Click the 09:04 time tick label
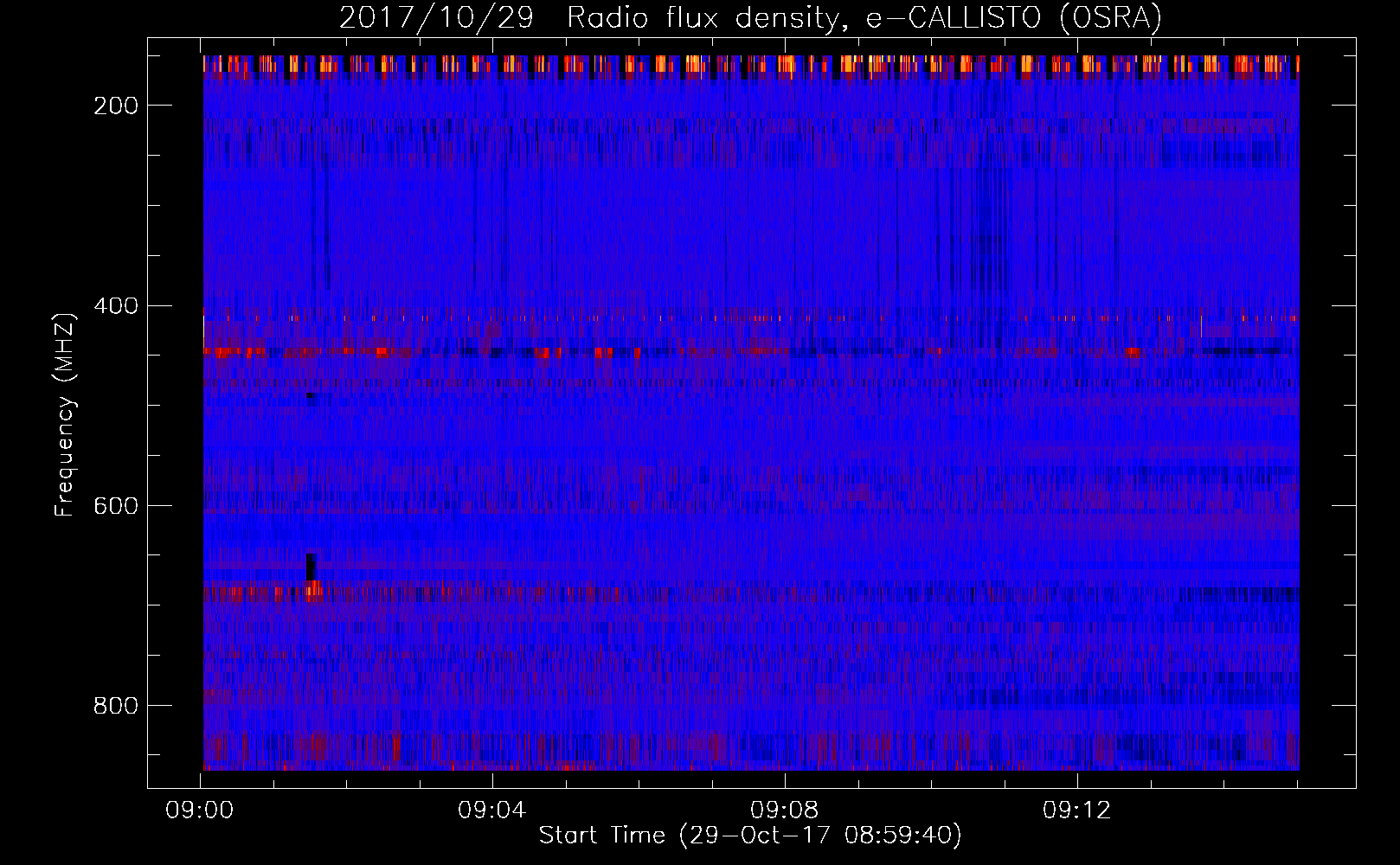The height and width of the screenshot is (865, 1400). 493,811
